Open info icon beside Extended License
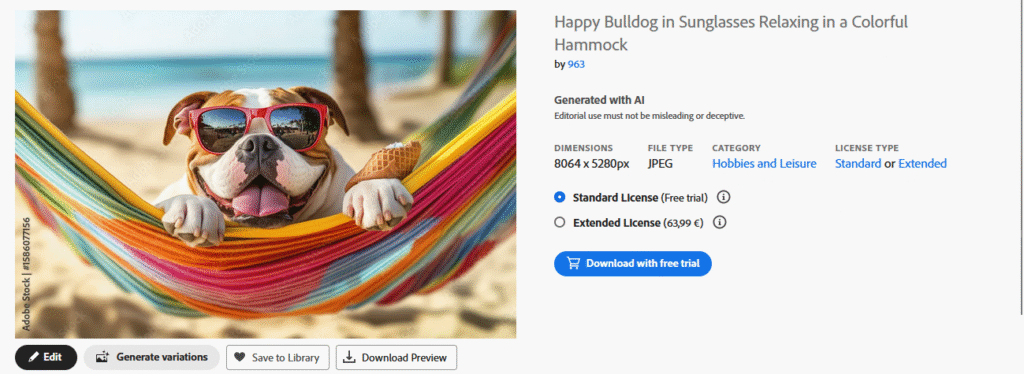Screen dimensions: 1024x374 tap(720, 223)
